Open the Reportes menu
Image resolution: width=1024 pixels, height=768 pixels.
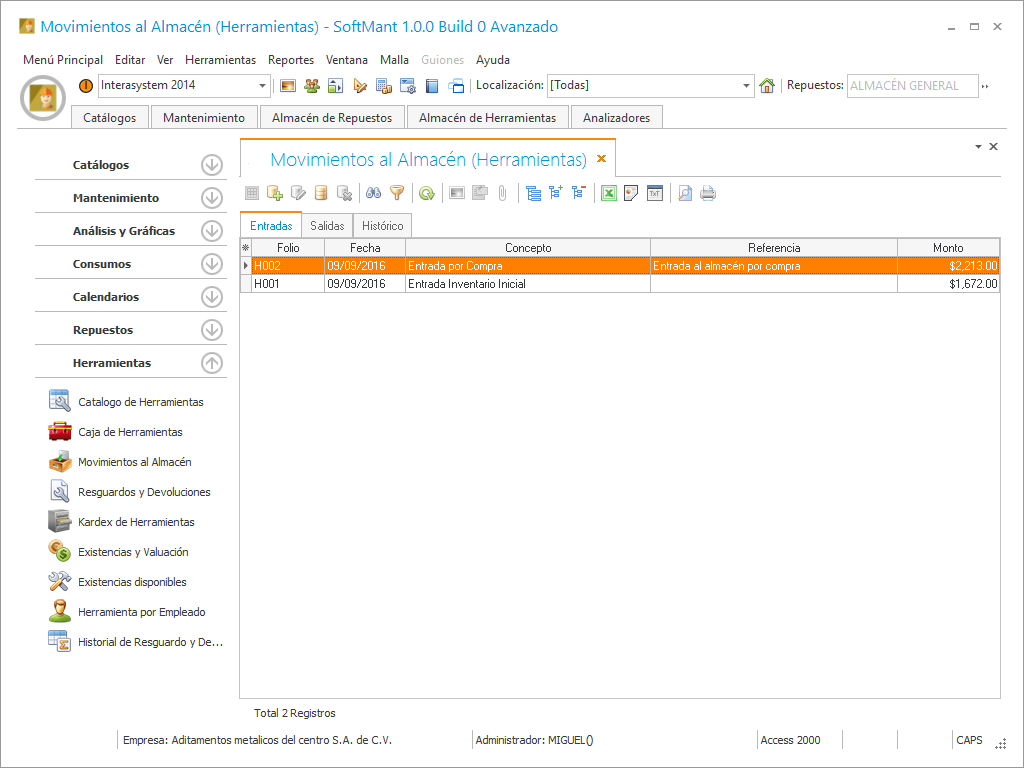click(291, 60)
